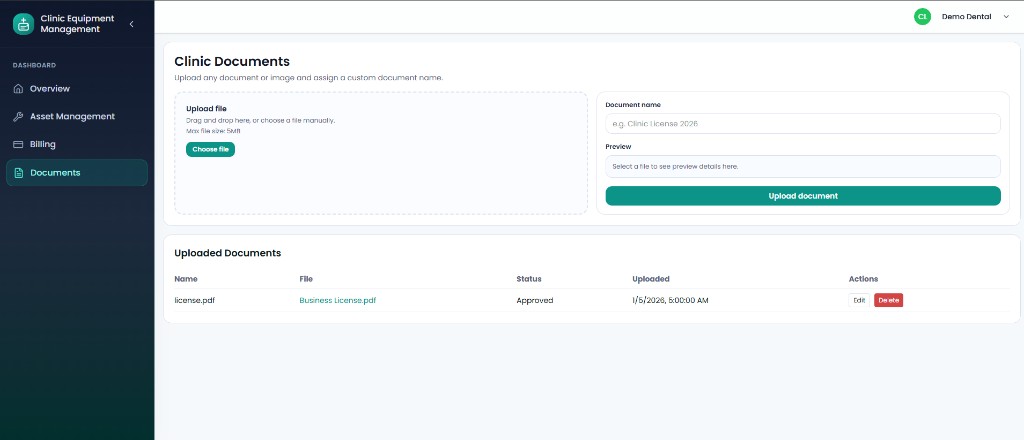1024x440 pixels.
Task: Click the File column header
Action: pos(306,279)
